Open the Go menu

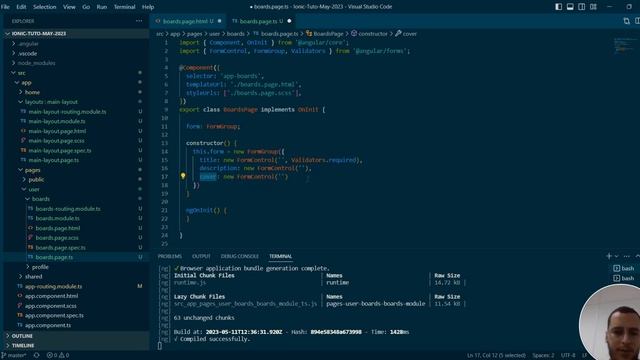coord(86,7)
